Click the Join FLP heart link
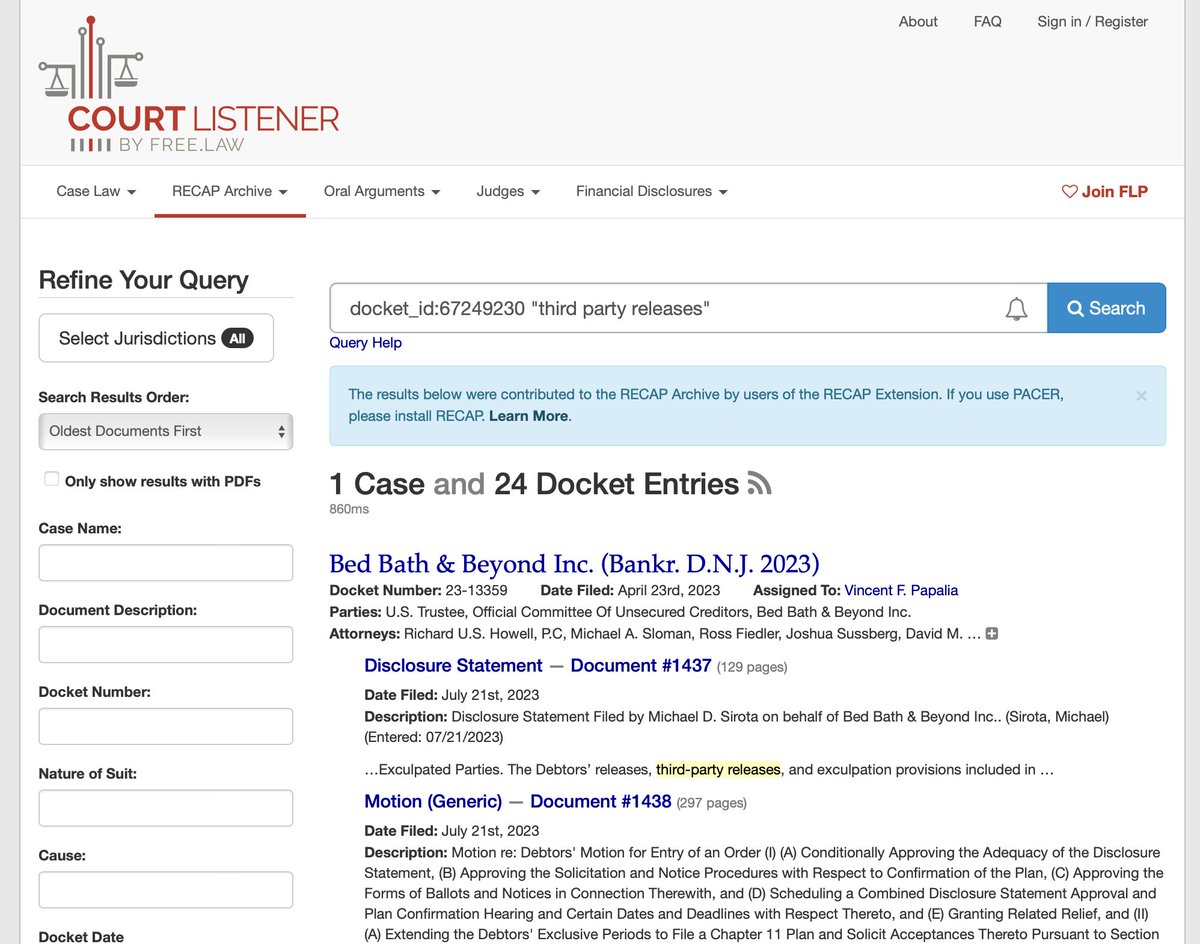This screenshot has width=1200, height=944. [x=1105, y=191]
